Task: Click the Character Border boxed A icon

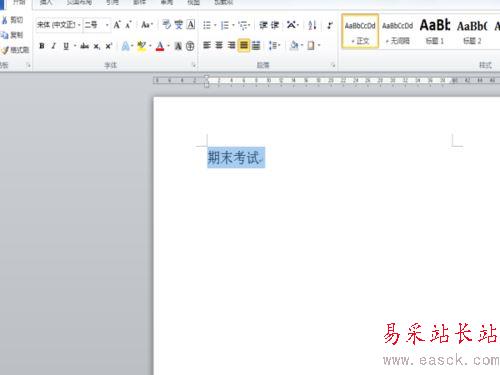Action: 191,25
